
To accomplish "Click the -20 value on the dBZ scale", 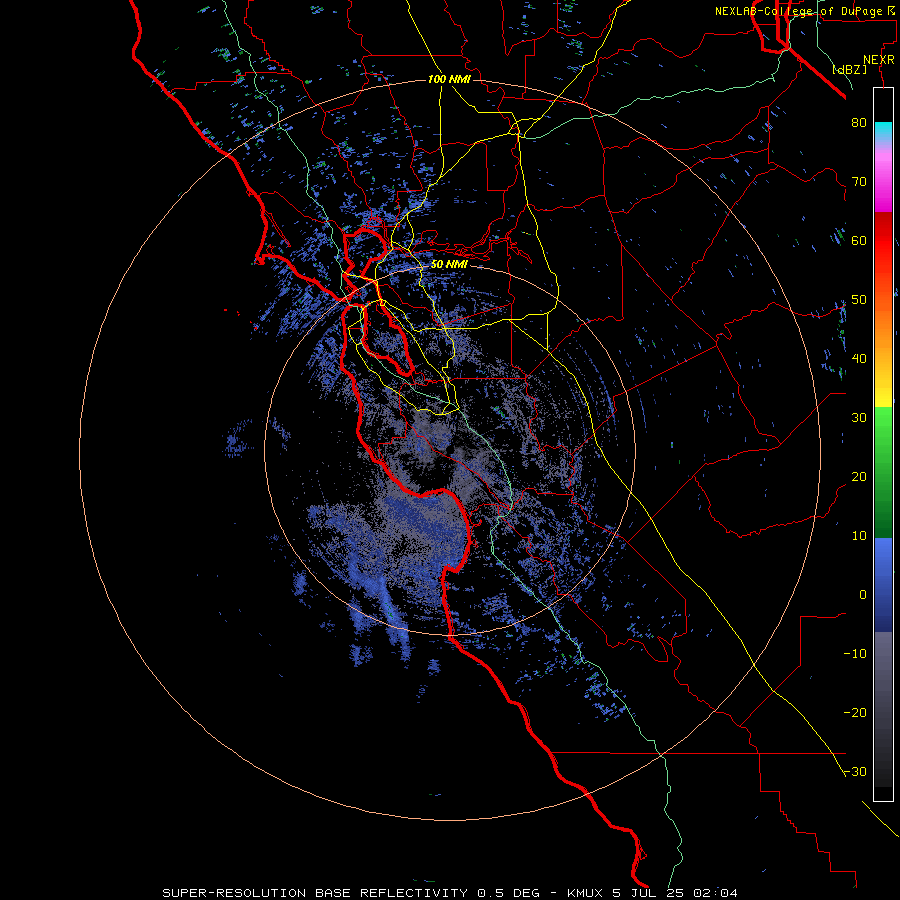I will (855, 713).
